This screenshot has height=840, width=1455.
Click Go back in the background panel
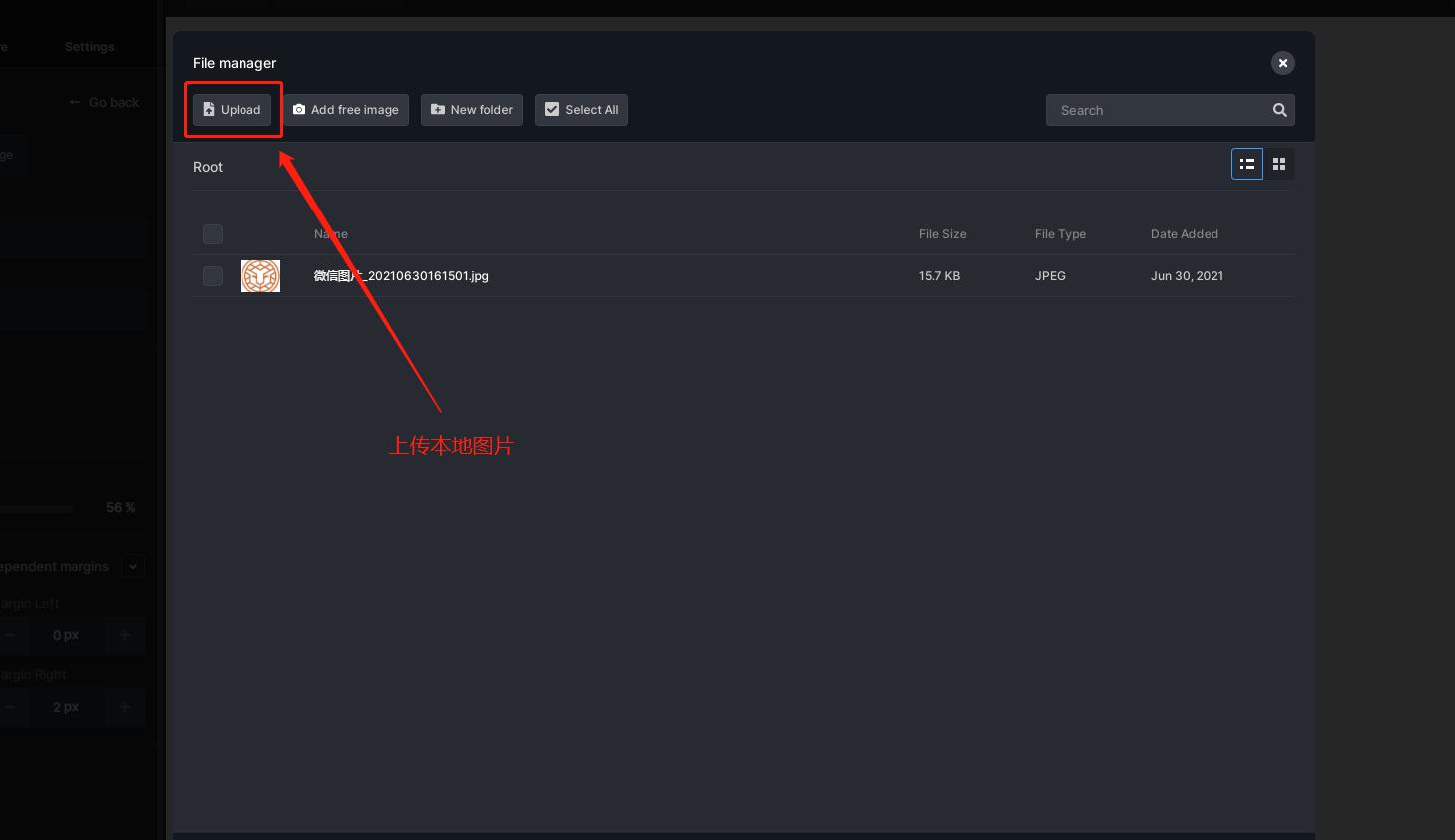104,102
